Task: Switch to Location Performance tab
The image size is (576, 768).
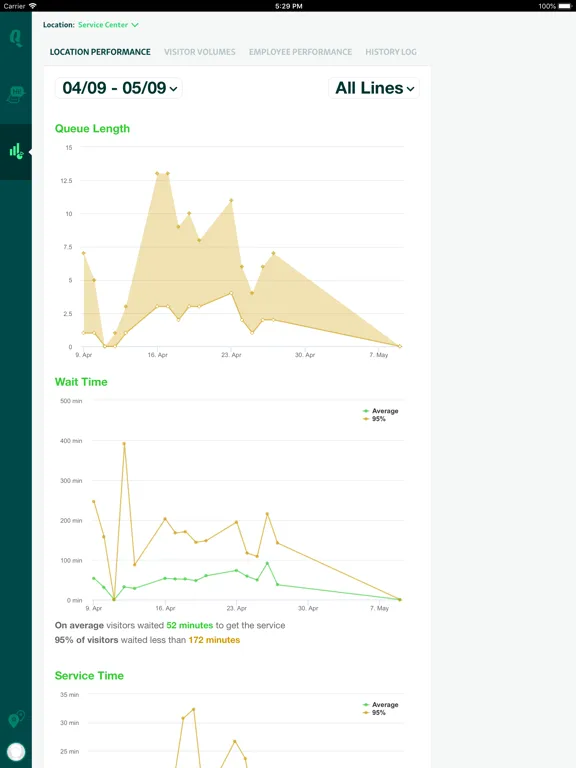Action: pos(100,52)
